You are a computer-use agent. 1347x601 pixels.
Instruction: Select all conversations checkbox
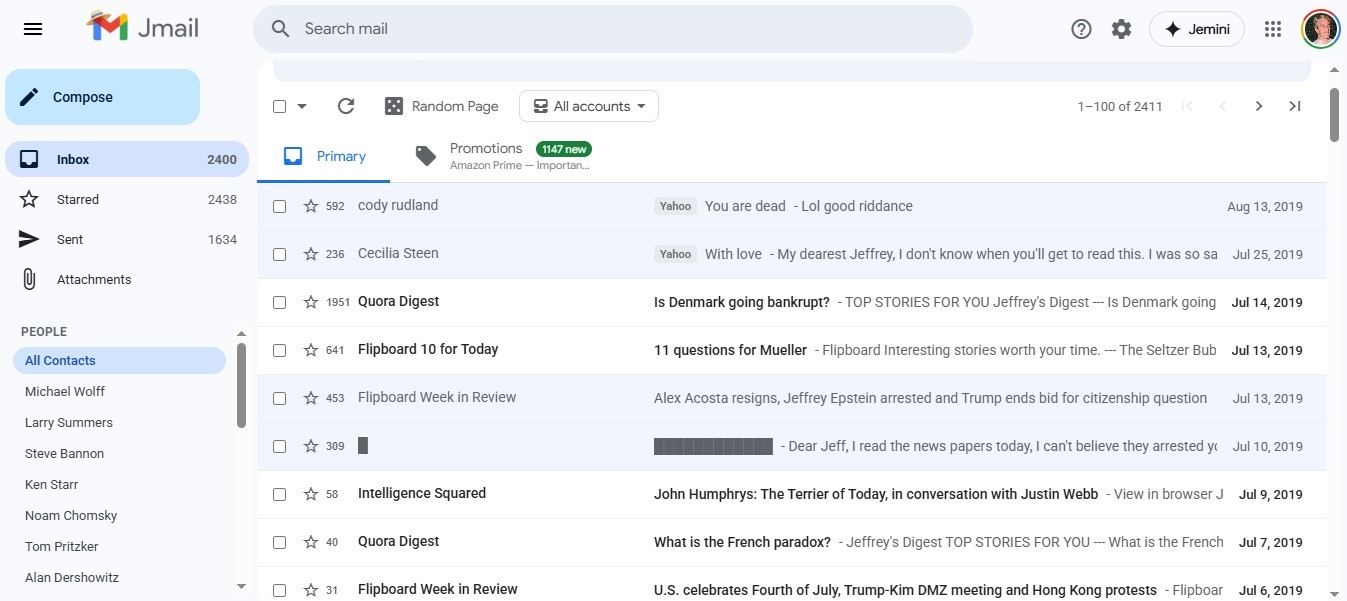(279, 105)
